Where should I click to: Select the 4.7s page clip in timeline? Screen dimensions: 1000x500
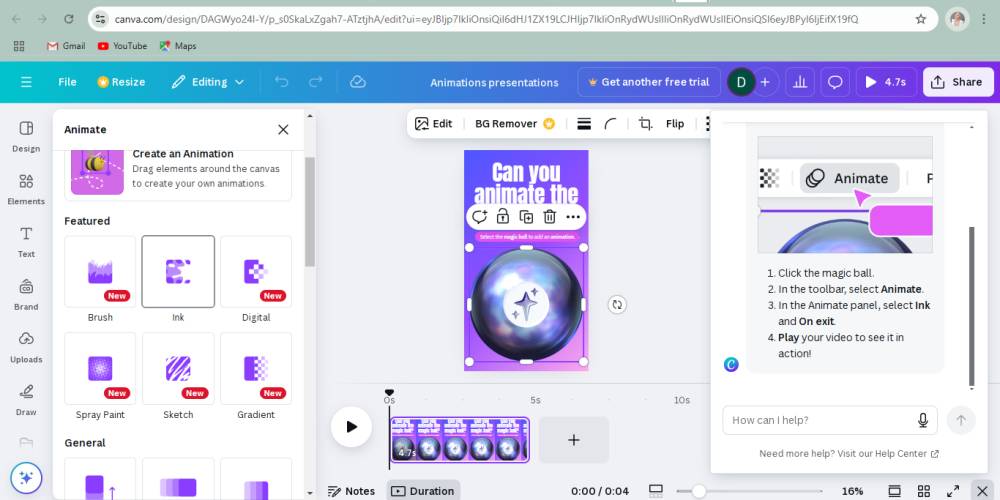click(459, 439)
